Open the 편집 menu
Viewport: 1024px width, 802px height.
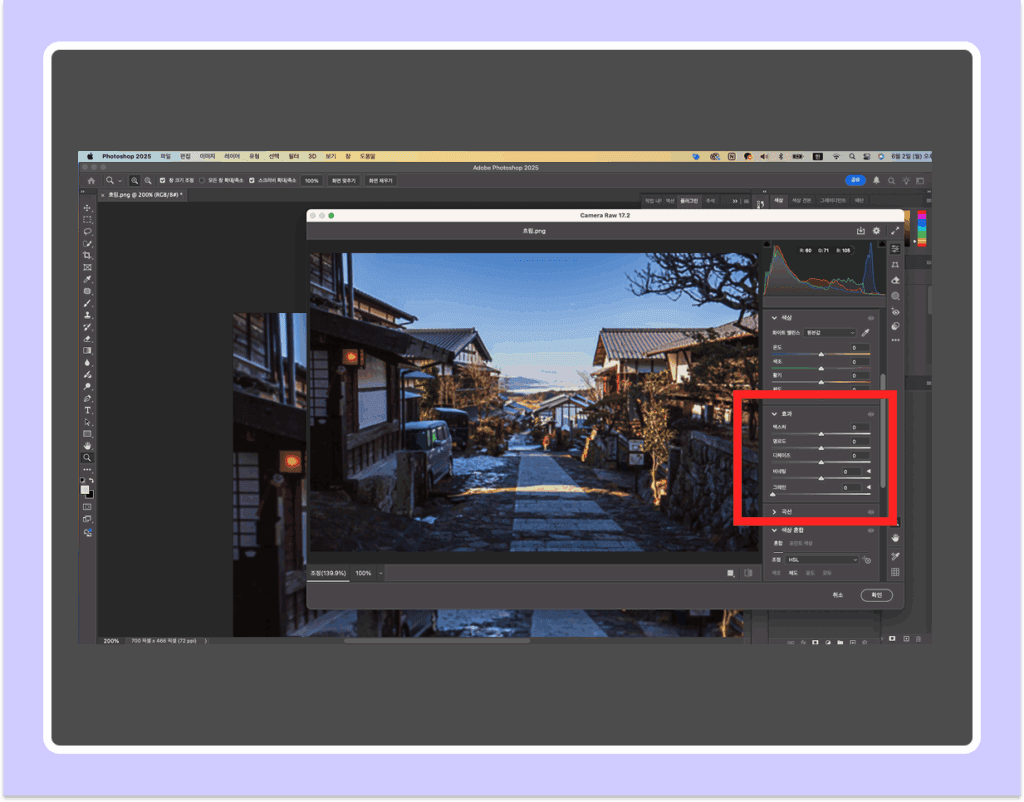pos(185,157)
